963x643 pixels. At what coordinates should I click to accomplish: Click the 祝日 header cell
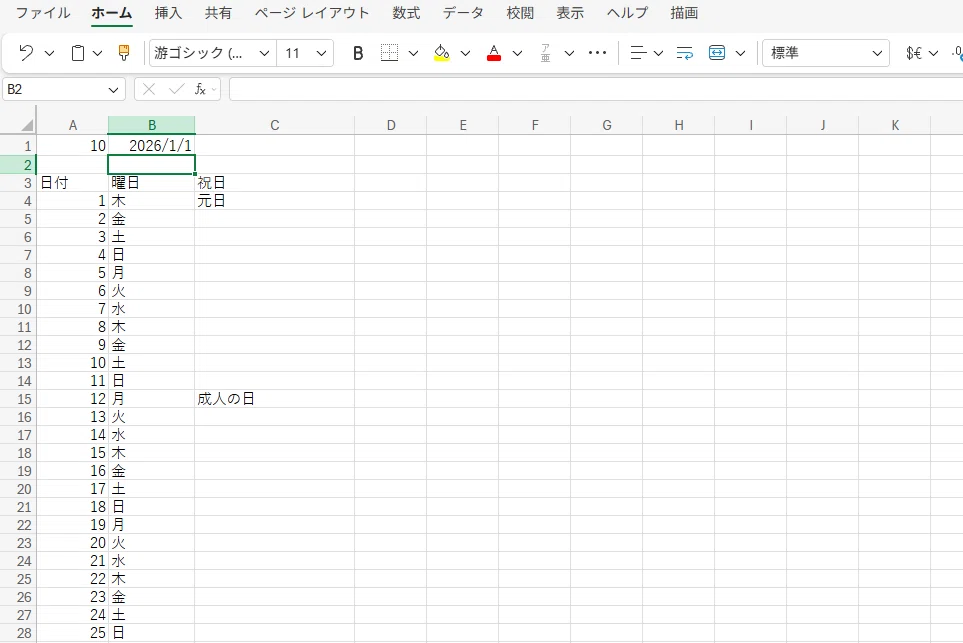275,183
